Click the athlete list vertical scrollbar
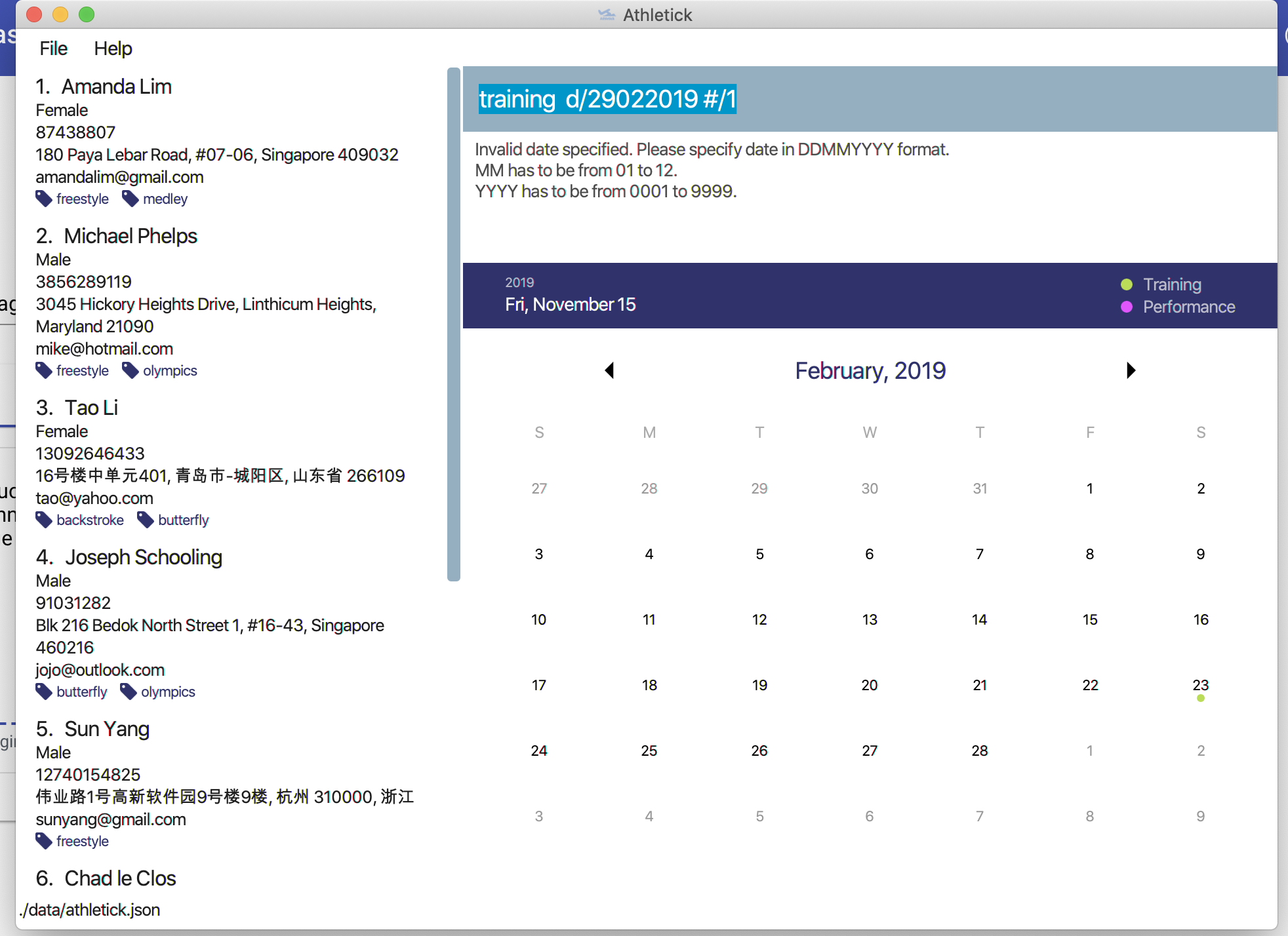1288x936 pixels. (x=453, y=324)
